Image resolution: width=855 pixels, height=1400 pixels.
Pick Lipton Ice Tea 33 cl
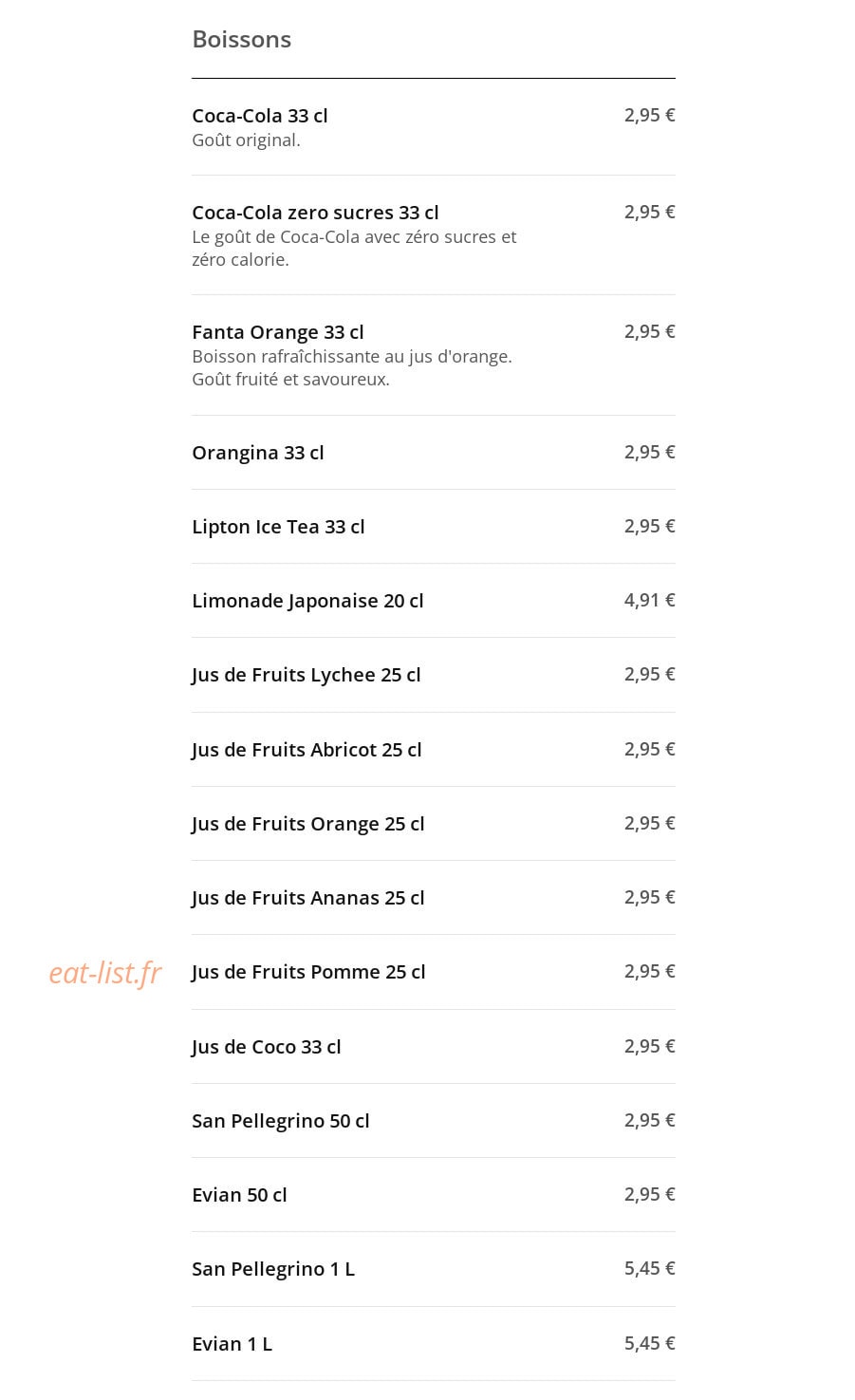pos(433,527)
